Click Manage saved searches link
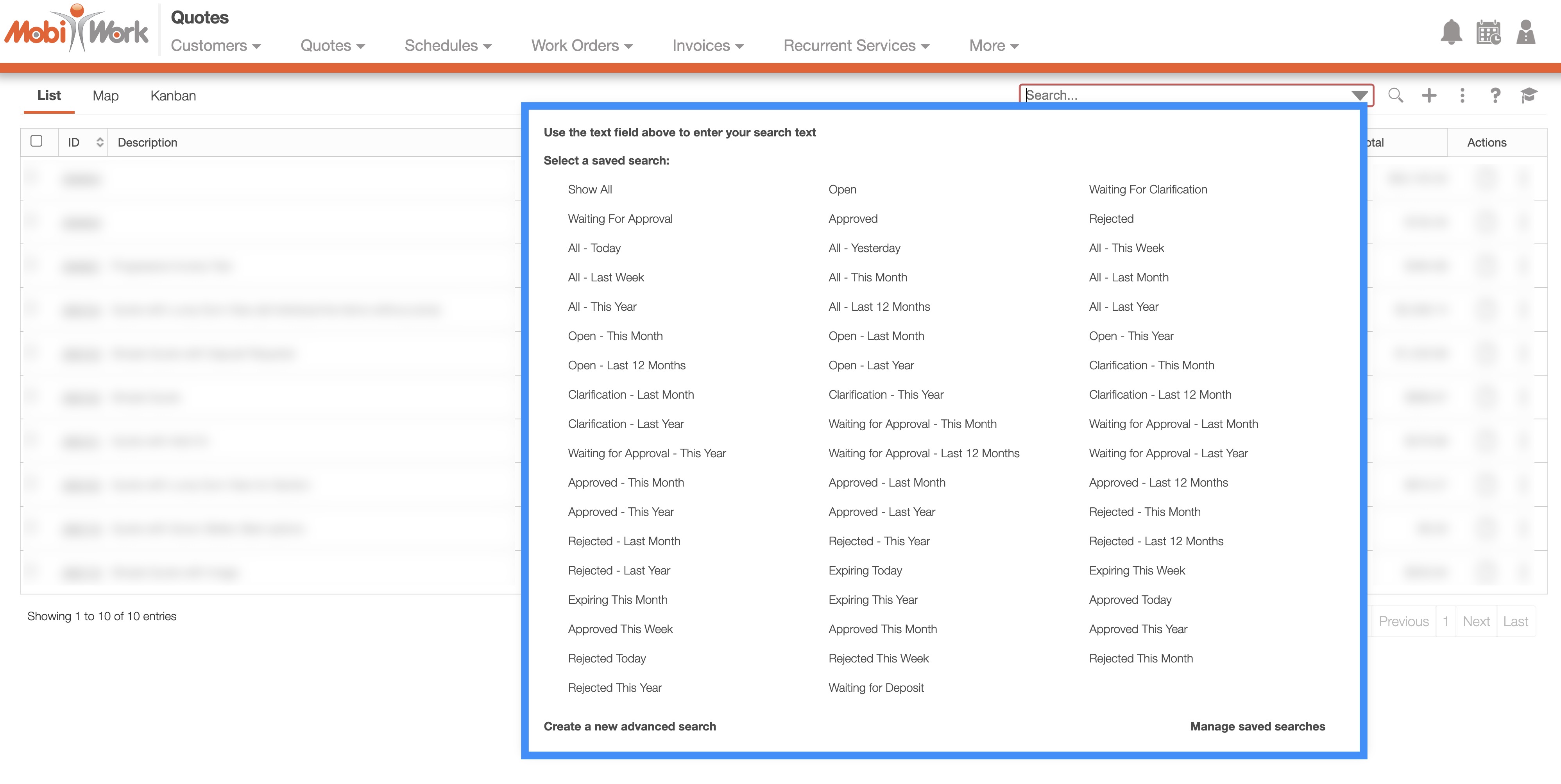 click(1257, 726)
